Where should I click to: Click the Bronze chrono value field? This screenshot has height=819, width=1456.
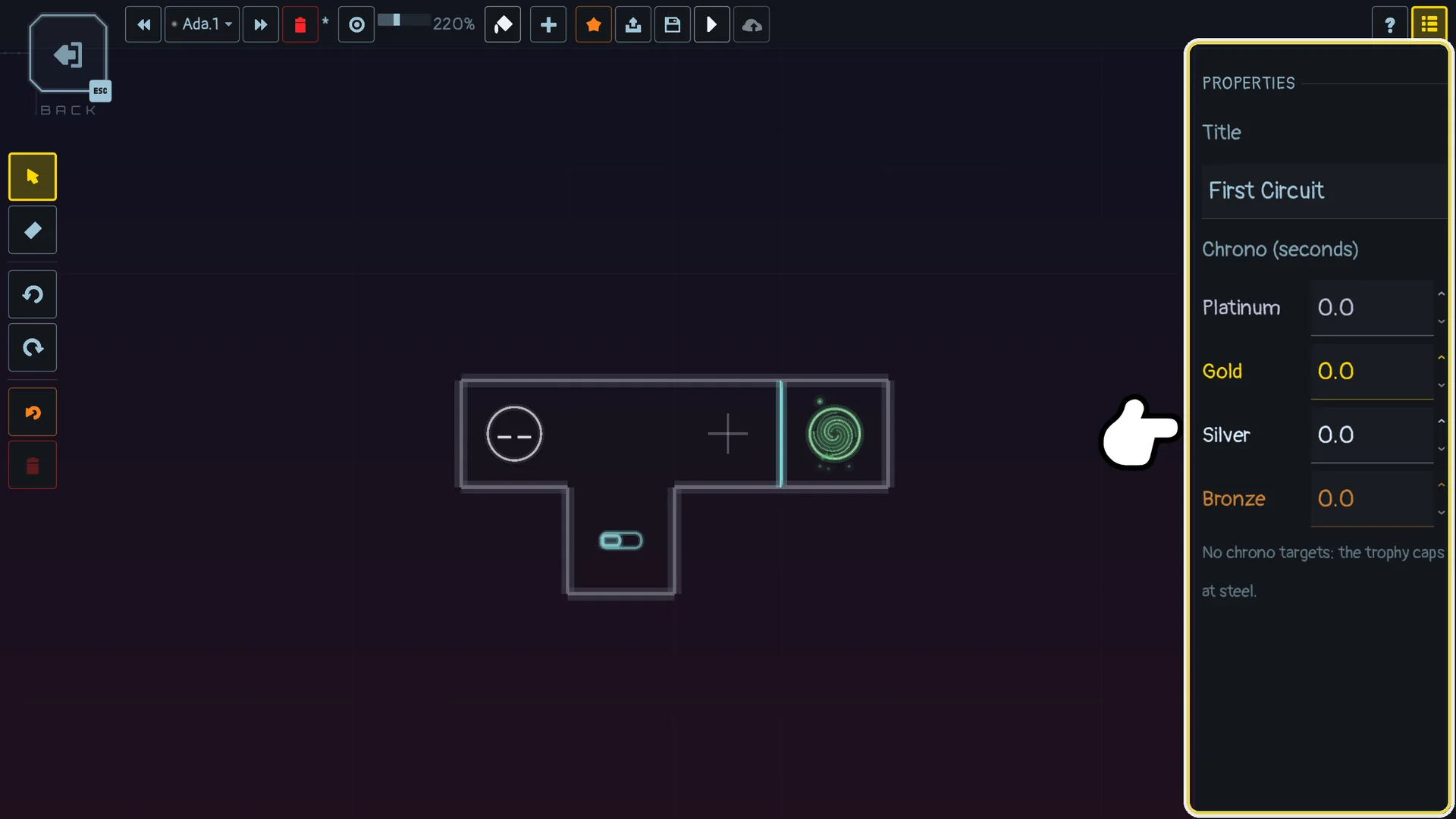(x=1372, y=499)
